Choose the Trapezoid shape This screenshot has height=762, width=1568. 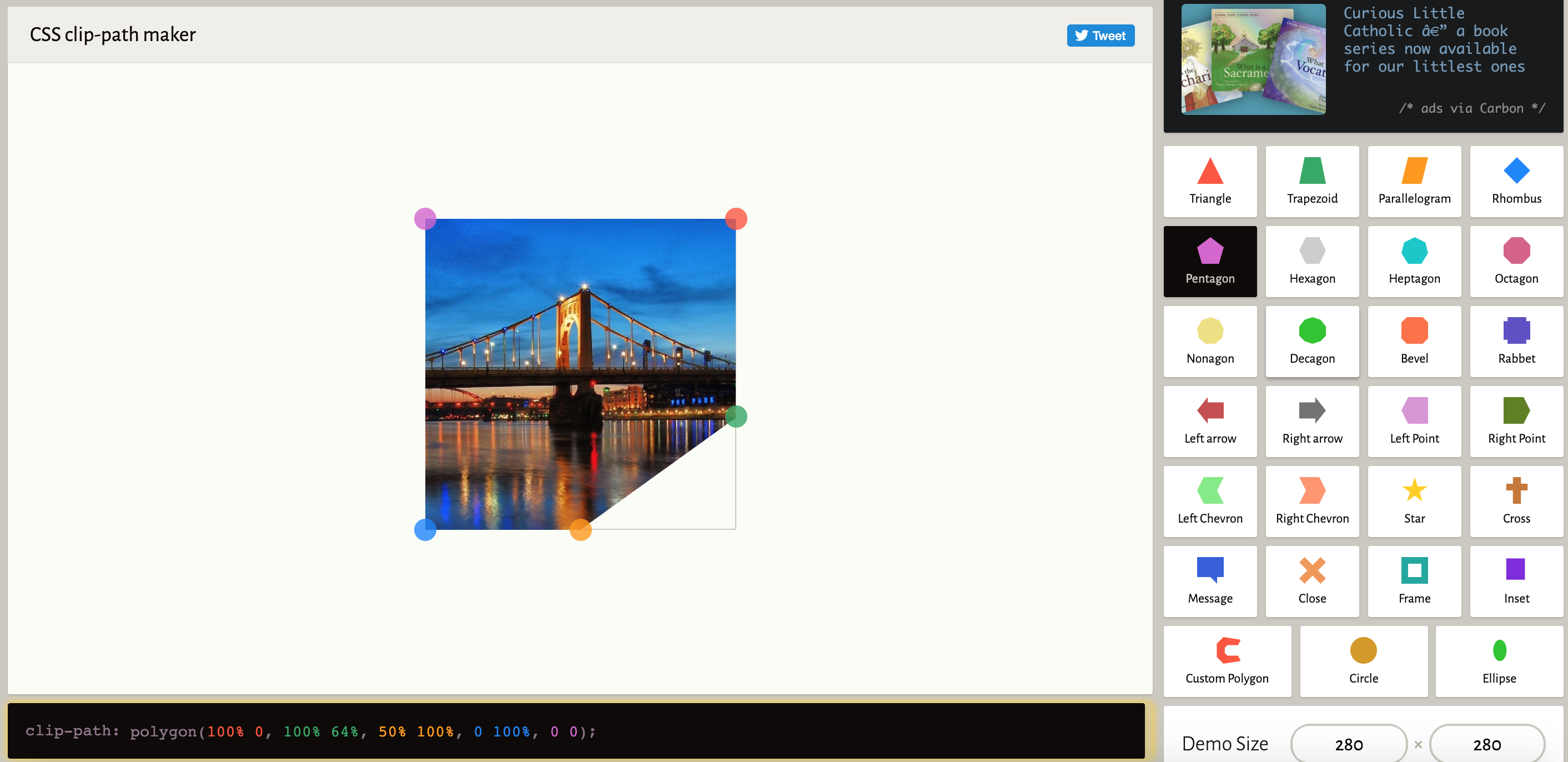click(1311, 181)
